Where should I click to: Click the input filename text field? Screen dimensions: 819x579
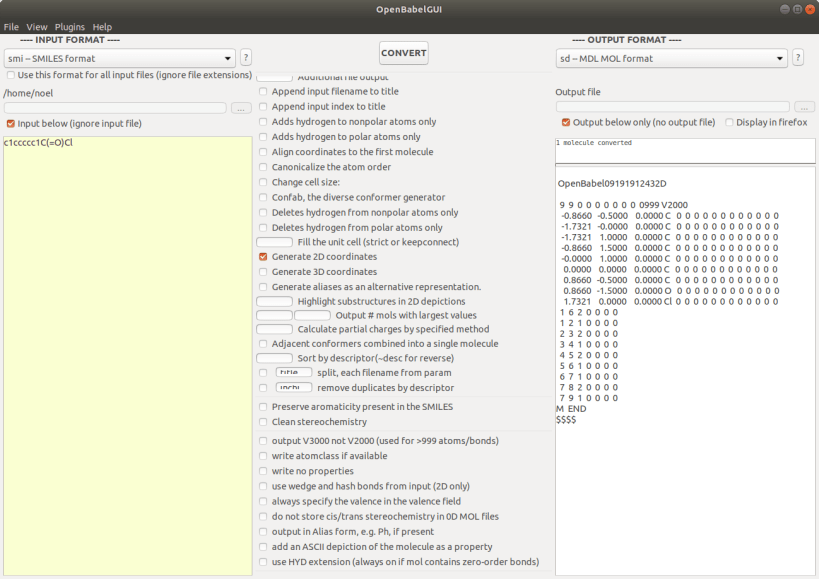(115, 108)
